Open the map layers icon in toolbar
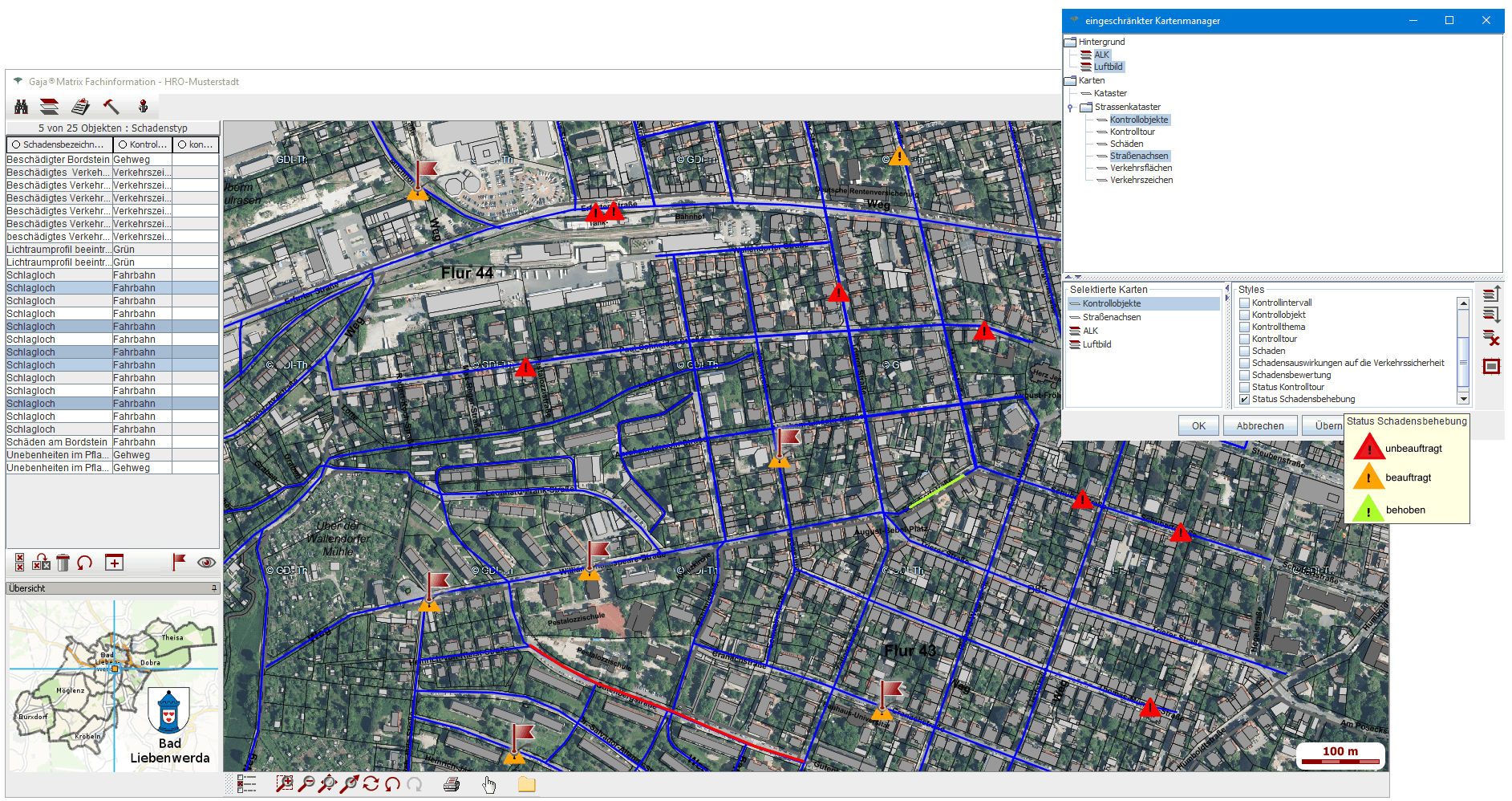The width and height of the screenshot is (1512, 801). [x=50, y=107]
